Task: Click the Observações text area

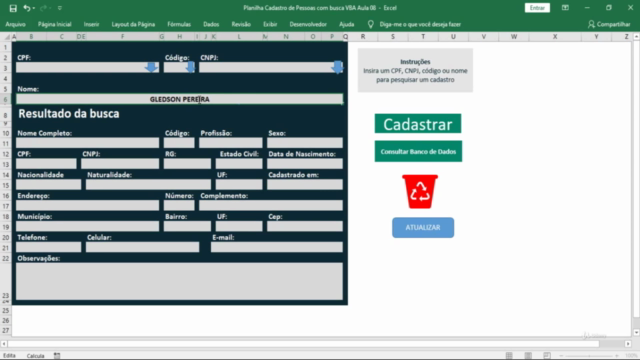Action: (x=180, y=281)
